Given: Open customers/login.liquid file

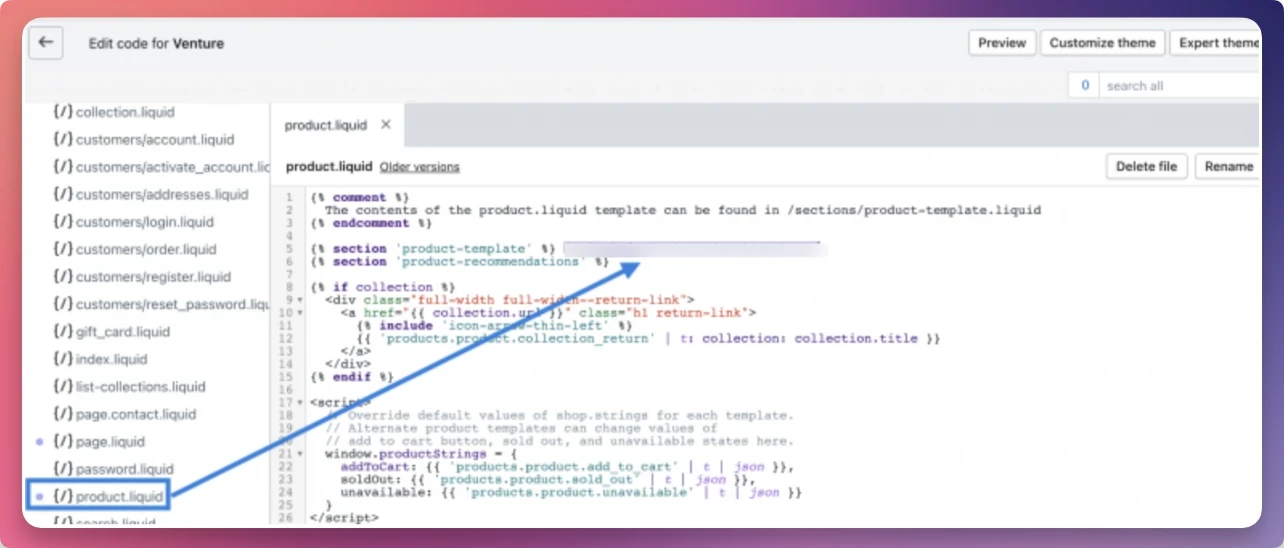Looking at the screenshot, I should tap(145, 222).
